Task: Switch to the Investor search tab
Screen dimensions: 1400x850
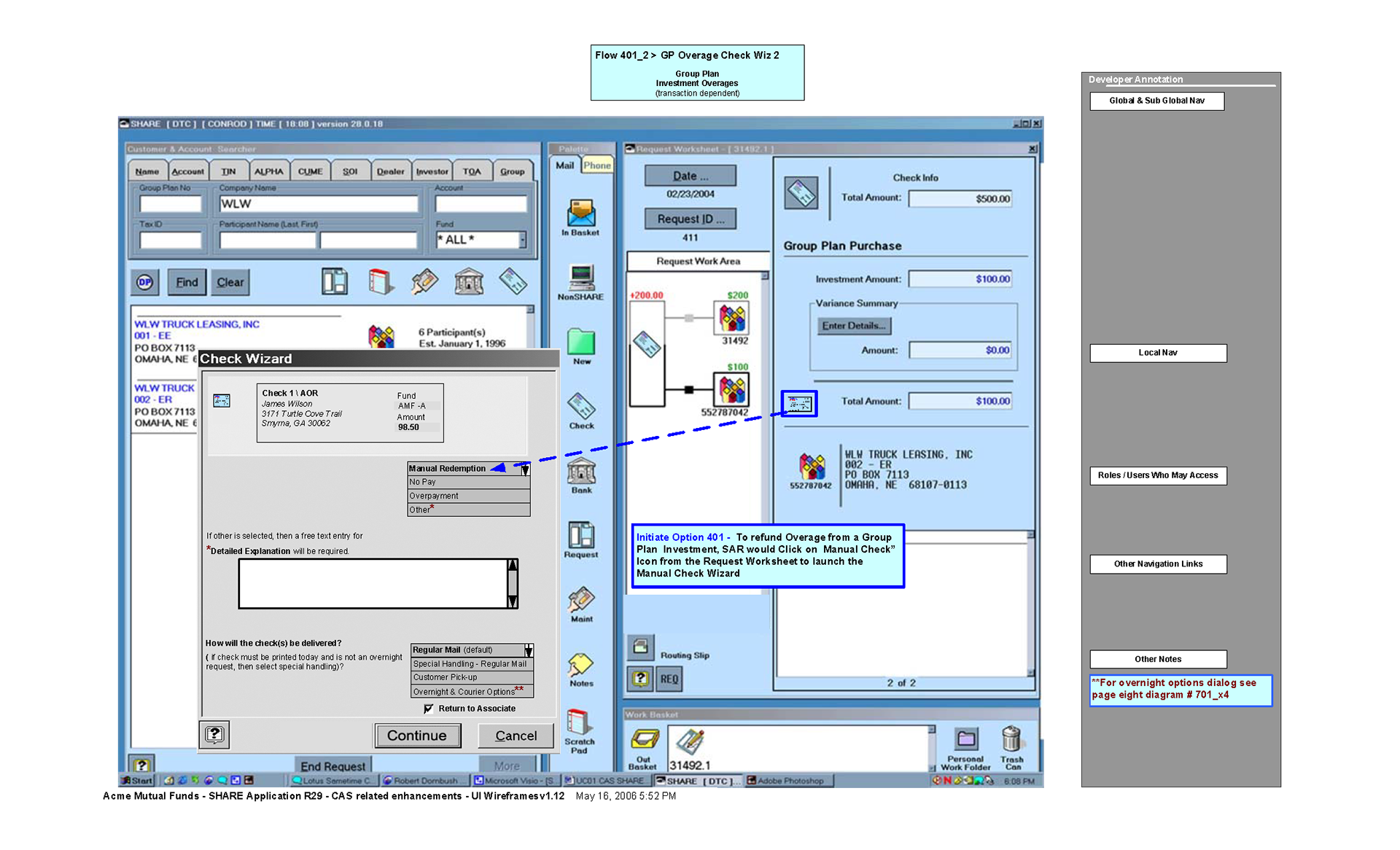Action: click(432, 171)
